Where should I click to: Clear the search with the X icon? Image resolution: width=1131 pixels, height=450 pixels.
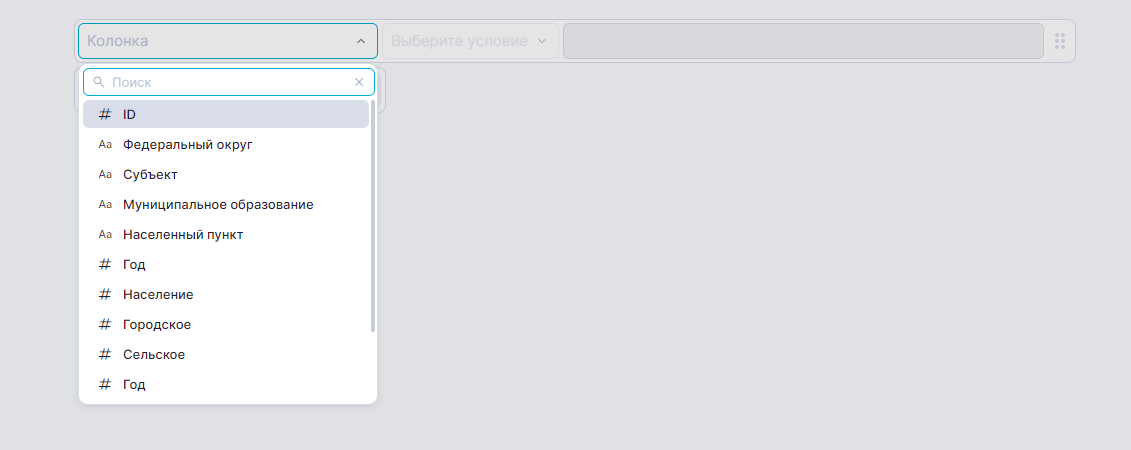pyautogui.click(x=359, y=82)
